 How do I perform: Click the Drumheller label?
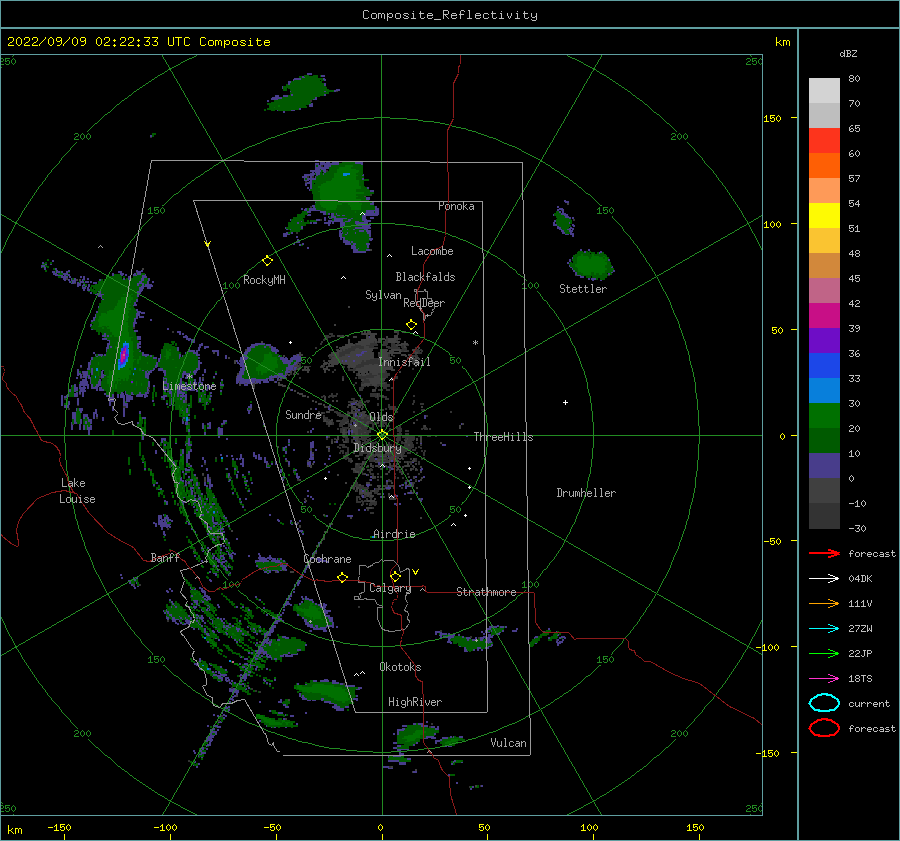coord(586,493)
